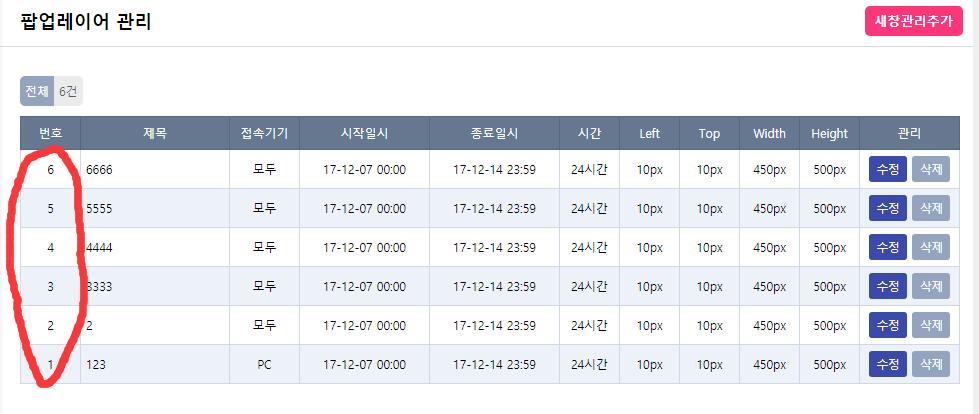The width and height of the screenshot is (979, 414).
Task: Click 삭제 for popup 6666
Action: click(x=930, y=169)
